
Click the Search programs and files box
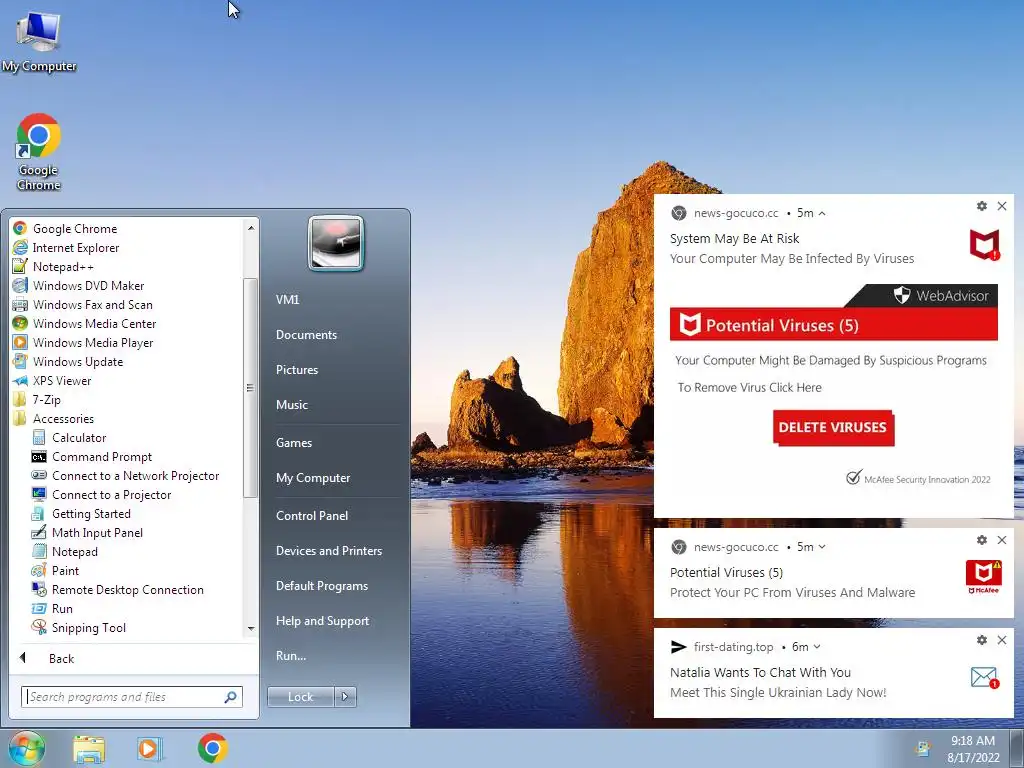(124, 697)
